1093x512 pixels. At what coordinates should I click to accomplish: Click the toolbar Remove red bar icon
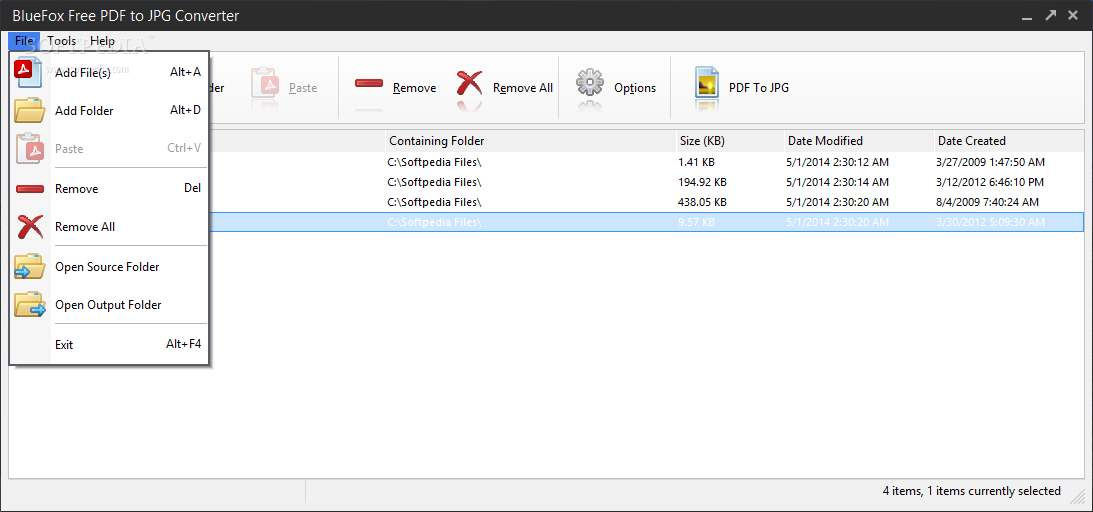click(x=369, y=83)
